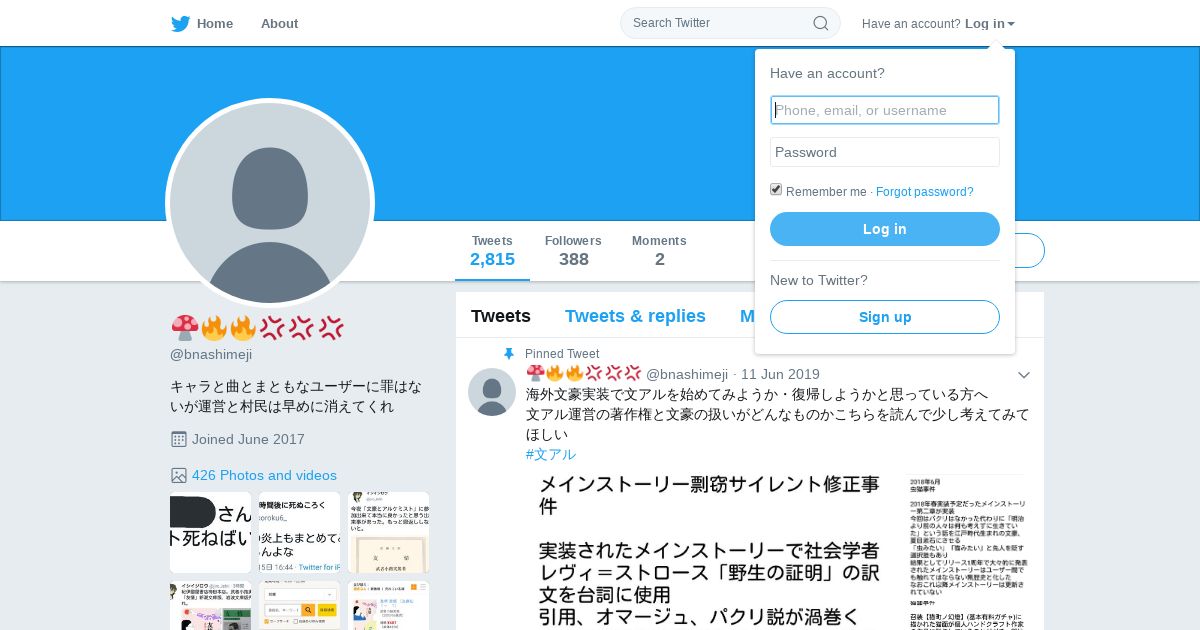Expand the pinned tweet options chevron

[x=1024, y=375]
